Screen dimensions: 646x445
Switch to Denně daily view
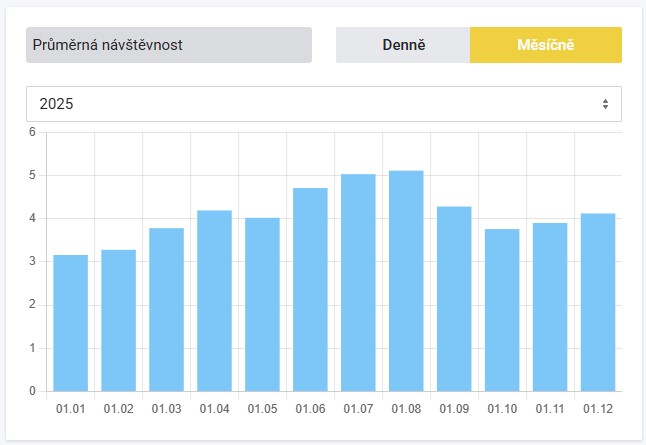(403, 45)
